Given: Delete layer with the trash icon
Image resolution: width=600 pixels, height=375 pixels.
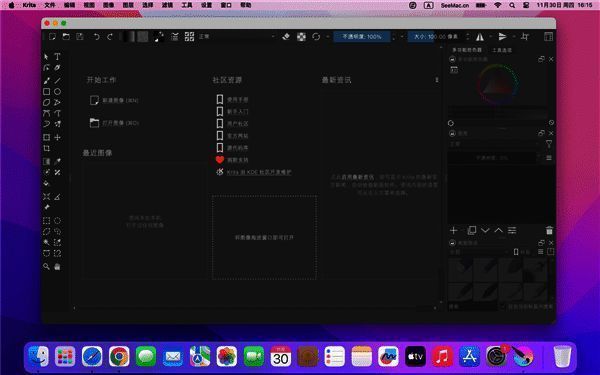Looking at the screenshot, I should [549, 230].
